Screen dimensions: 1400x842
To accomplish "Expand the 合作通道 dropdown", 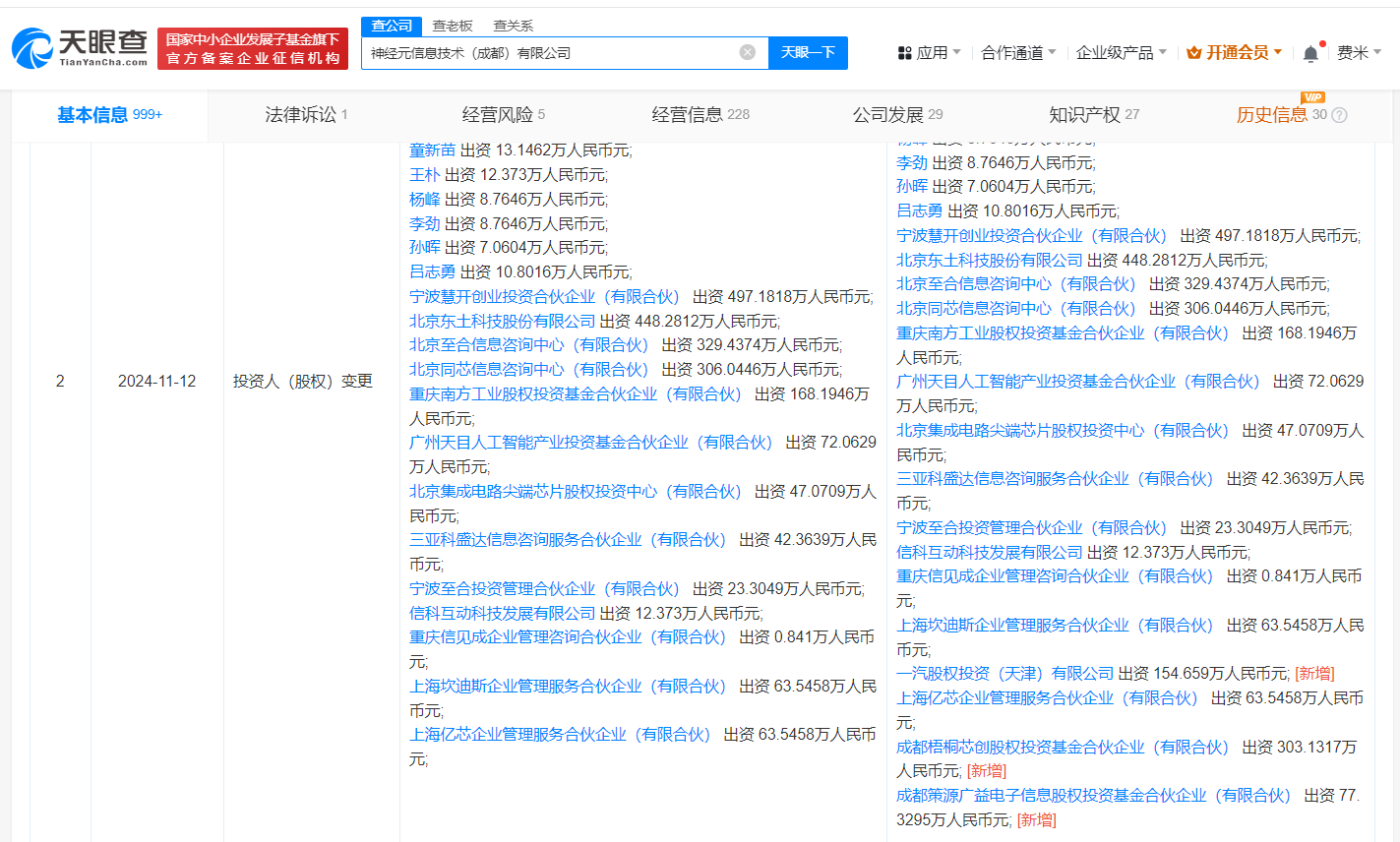I will (1018, 53).
